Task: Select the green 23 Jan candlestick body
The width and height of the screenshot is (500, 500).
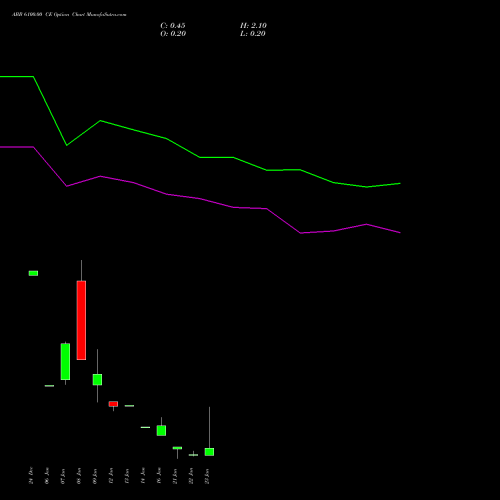Action: point(209,452)
